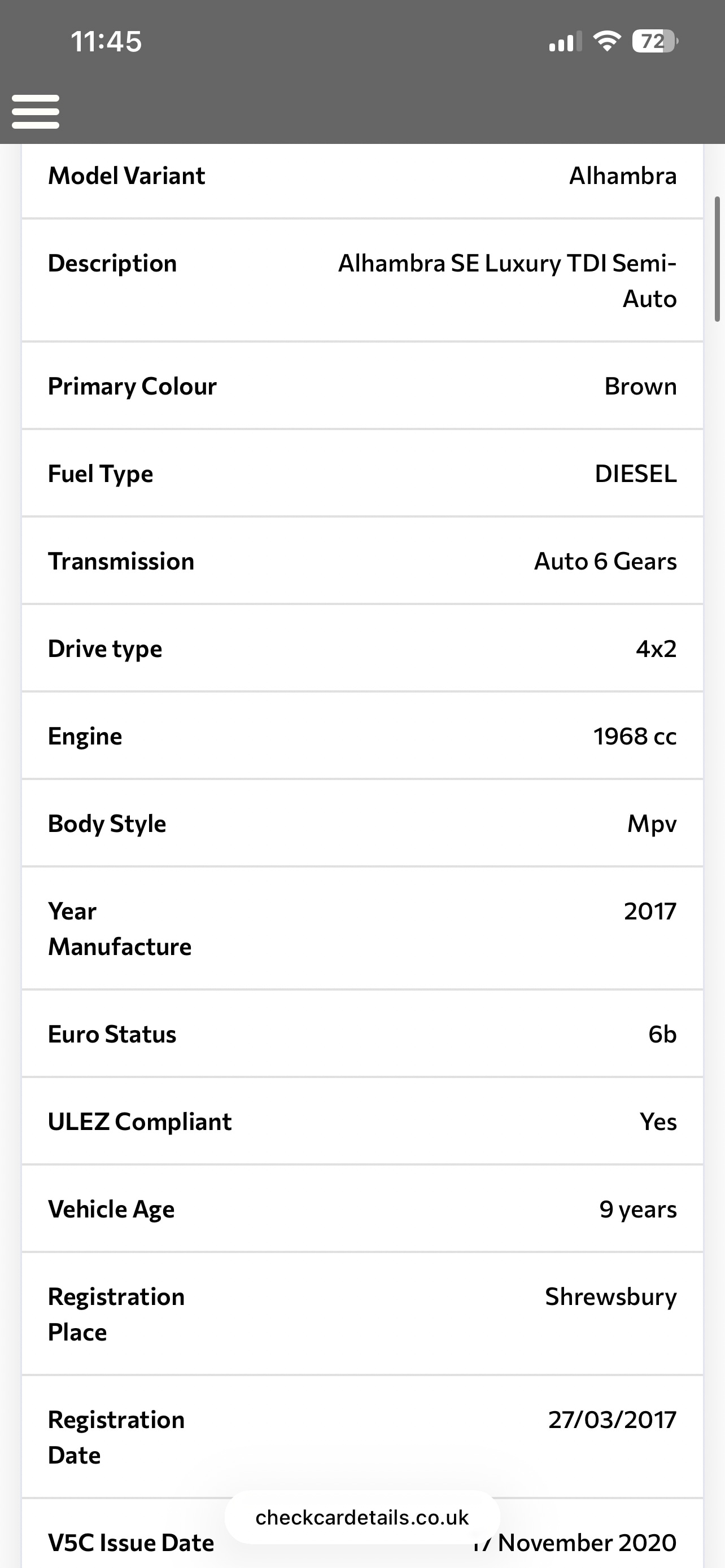The width and height of the screenshot is (725, 1568).
Task: Select the Year Manufacture label
Action: 119,929
